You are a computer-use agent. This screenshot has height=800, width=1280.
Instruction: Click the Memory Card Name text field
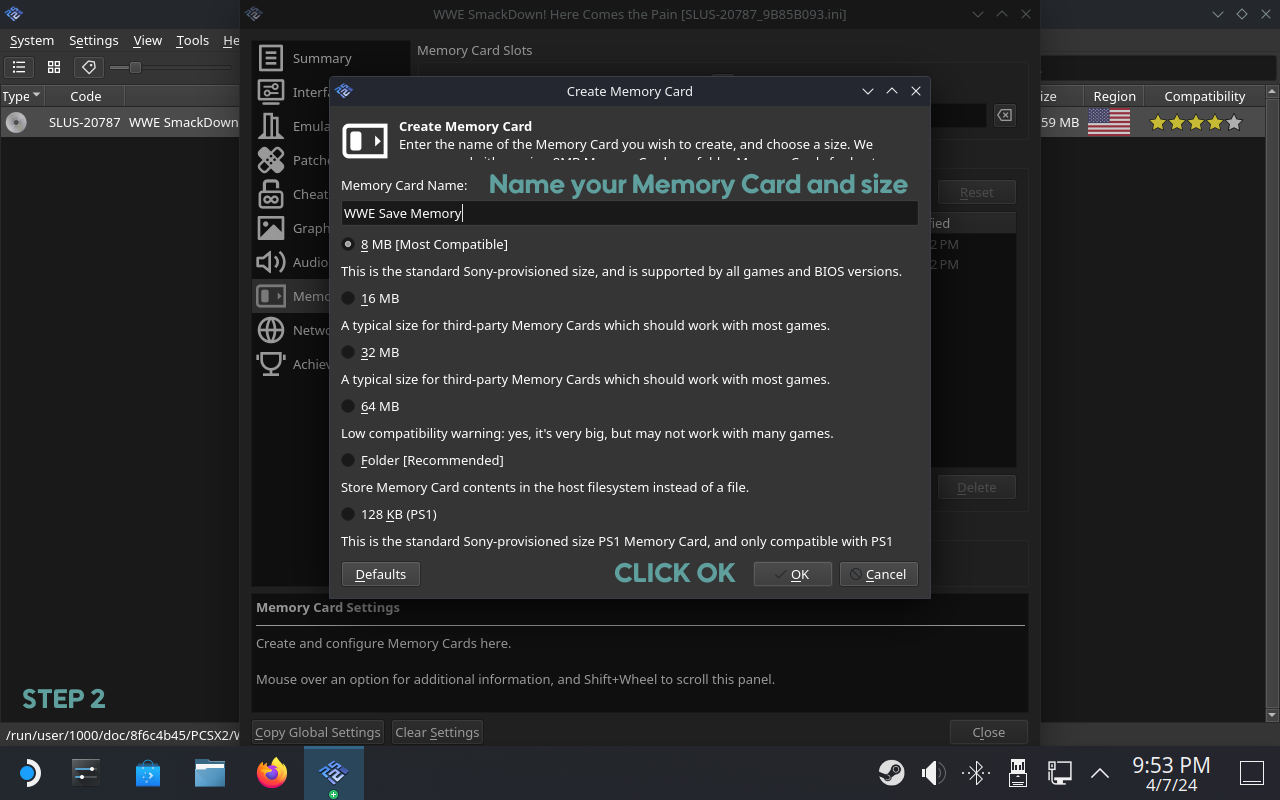[629, 213]
